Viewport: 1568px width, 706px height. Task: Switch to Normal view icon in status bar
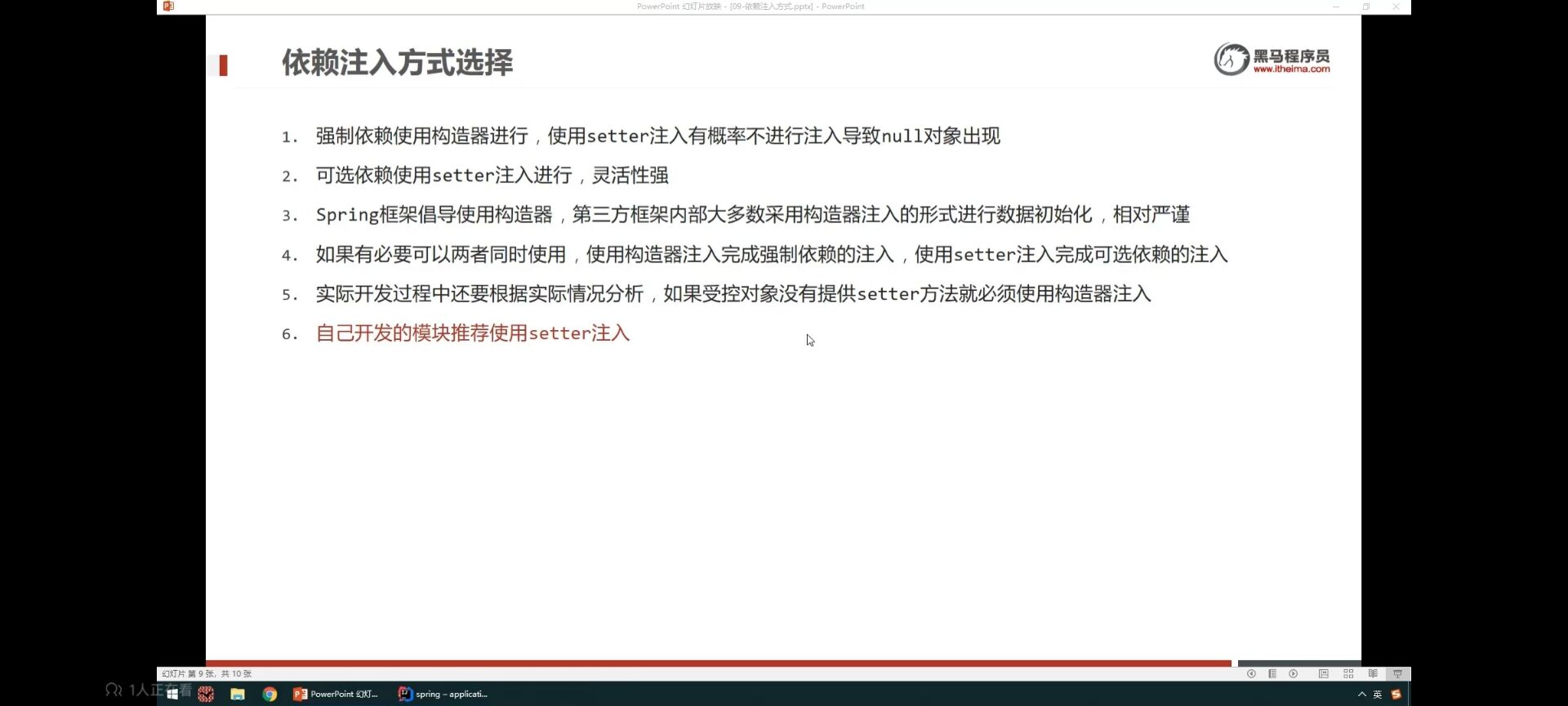(1324, 674)
